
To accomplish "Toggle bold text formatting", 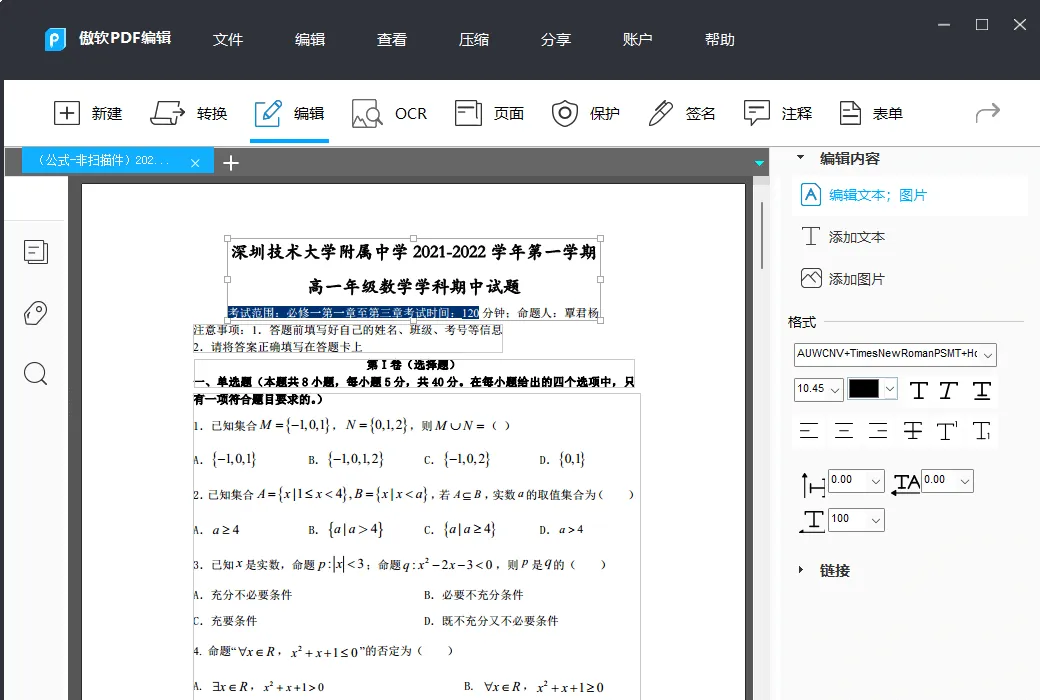I will click(x=919, y=390).
